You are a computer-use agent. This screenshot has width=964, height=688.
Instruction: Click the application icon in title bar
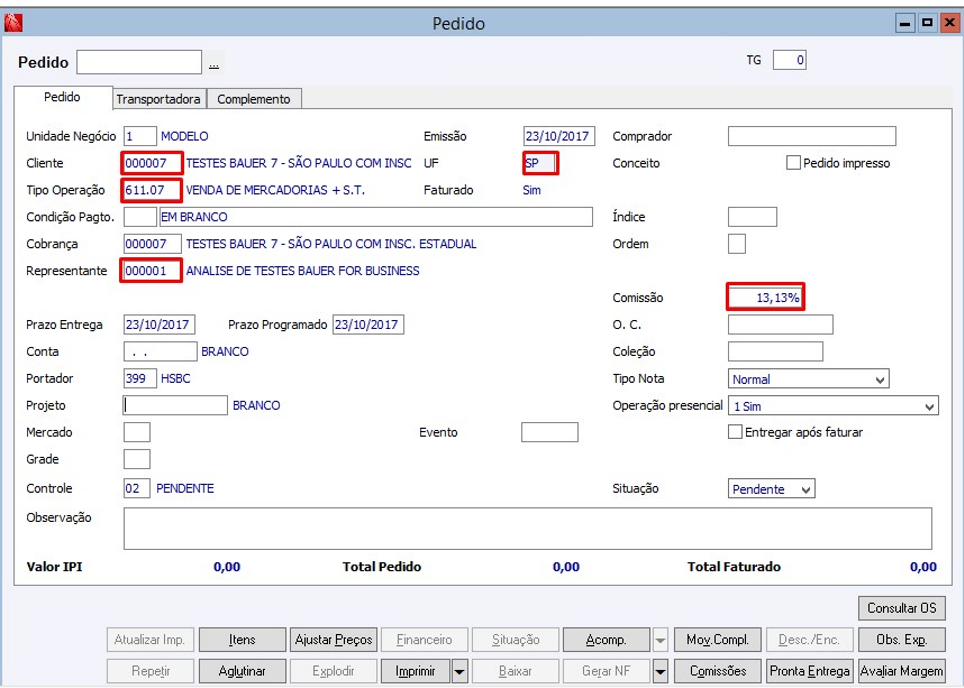point(13,23)
